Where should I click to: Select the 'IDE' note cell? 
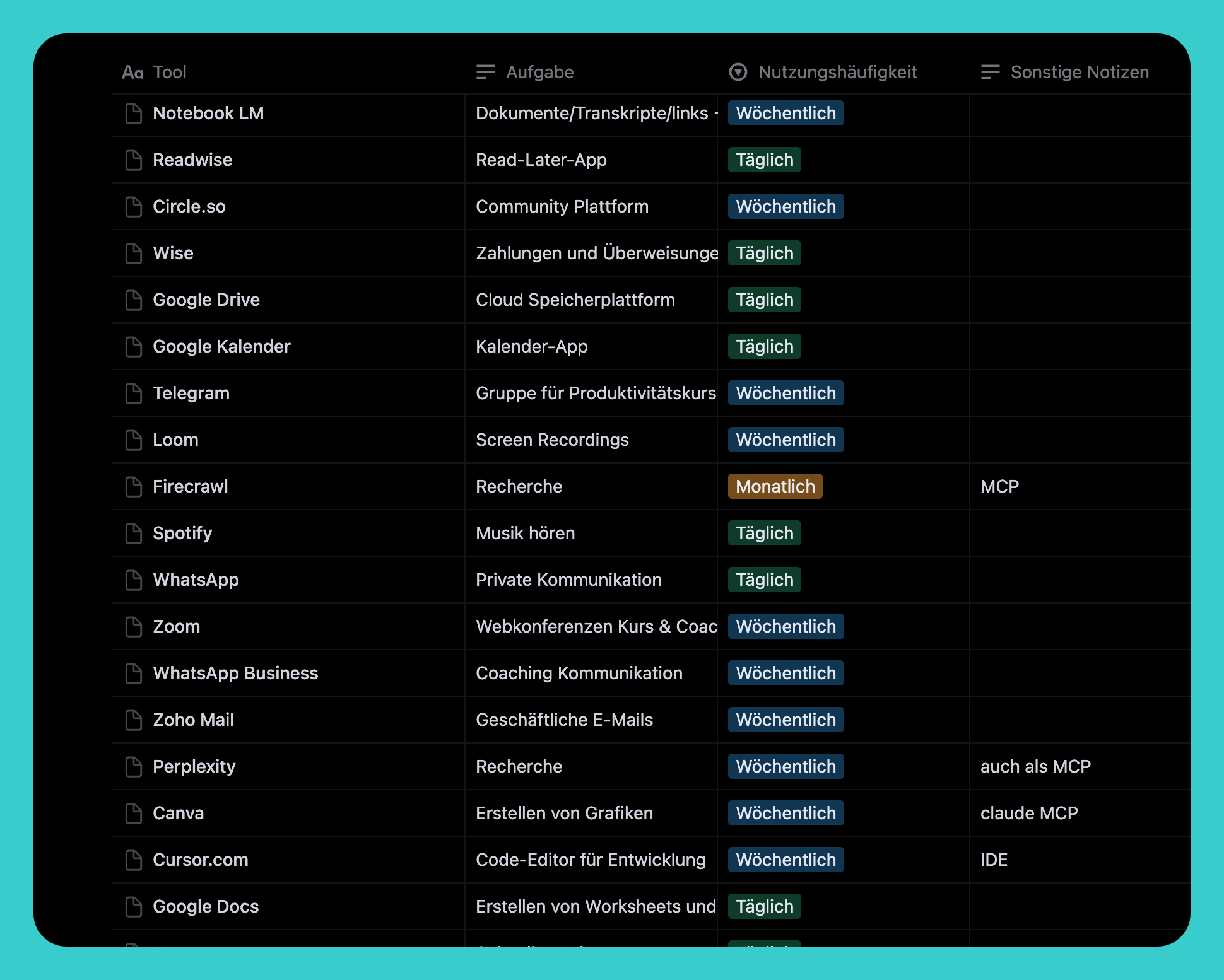(1080, 860)
